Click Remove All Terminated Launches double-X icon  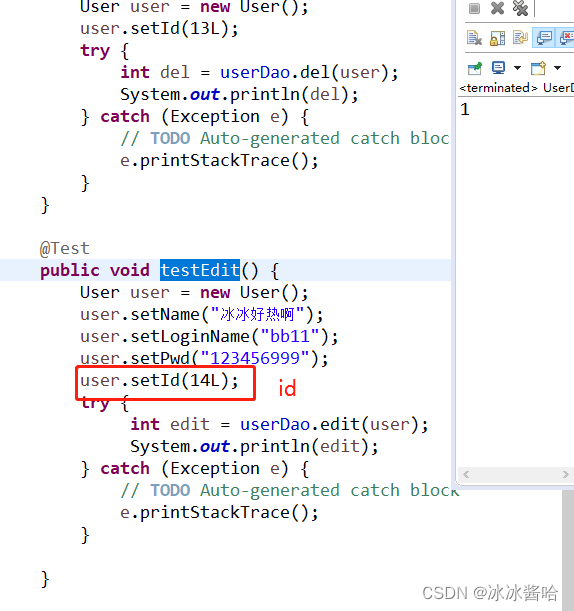click(x=520, y=8)
